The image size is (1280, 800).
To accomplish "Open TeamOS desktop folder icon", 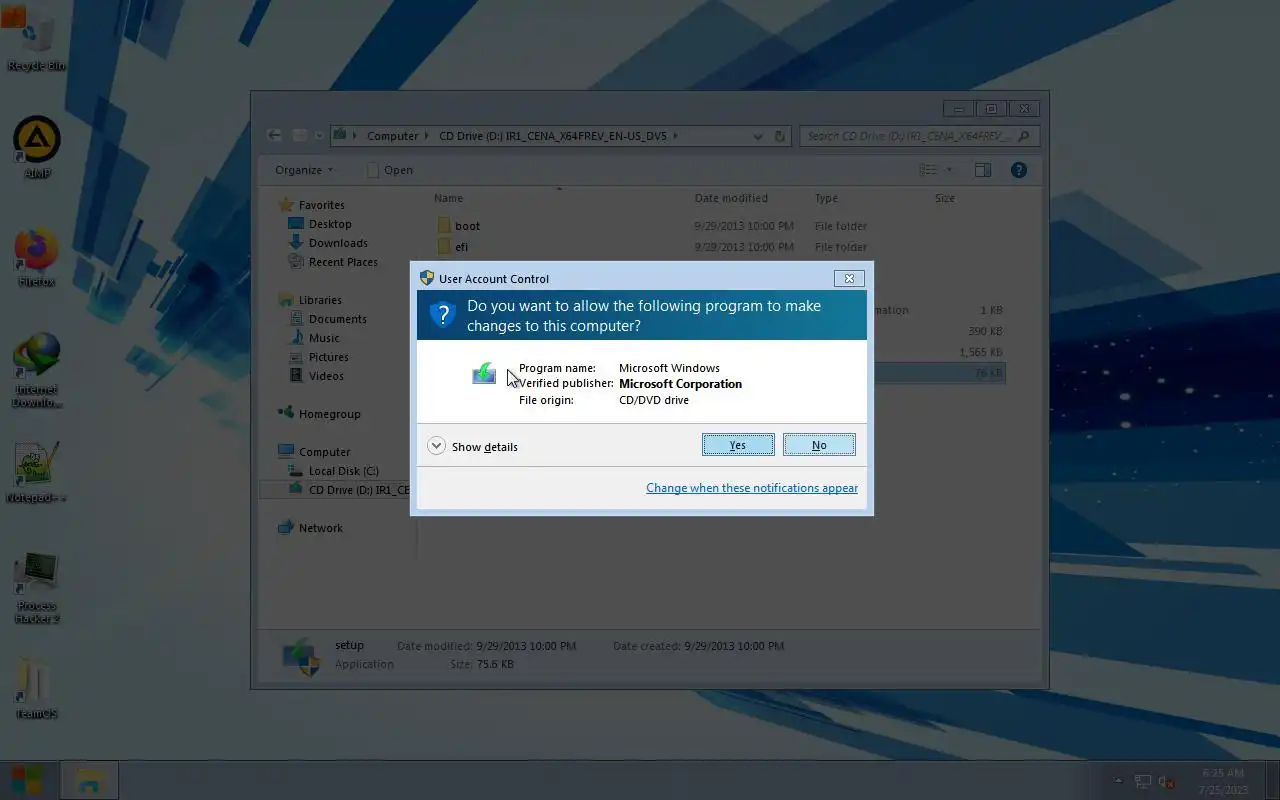I will point(37,688).
